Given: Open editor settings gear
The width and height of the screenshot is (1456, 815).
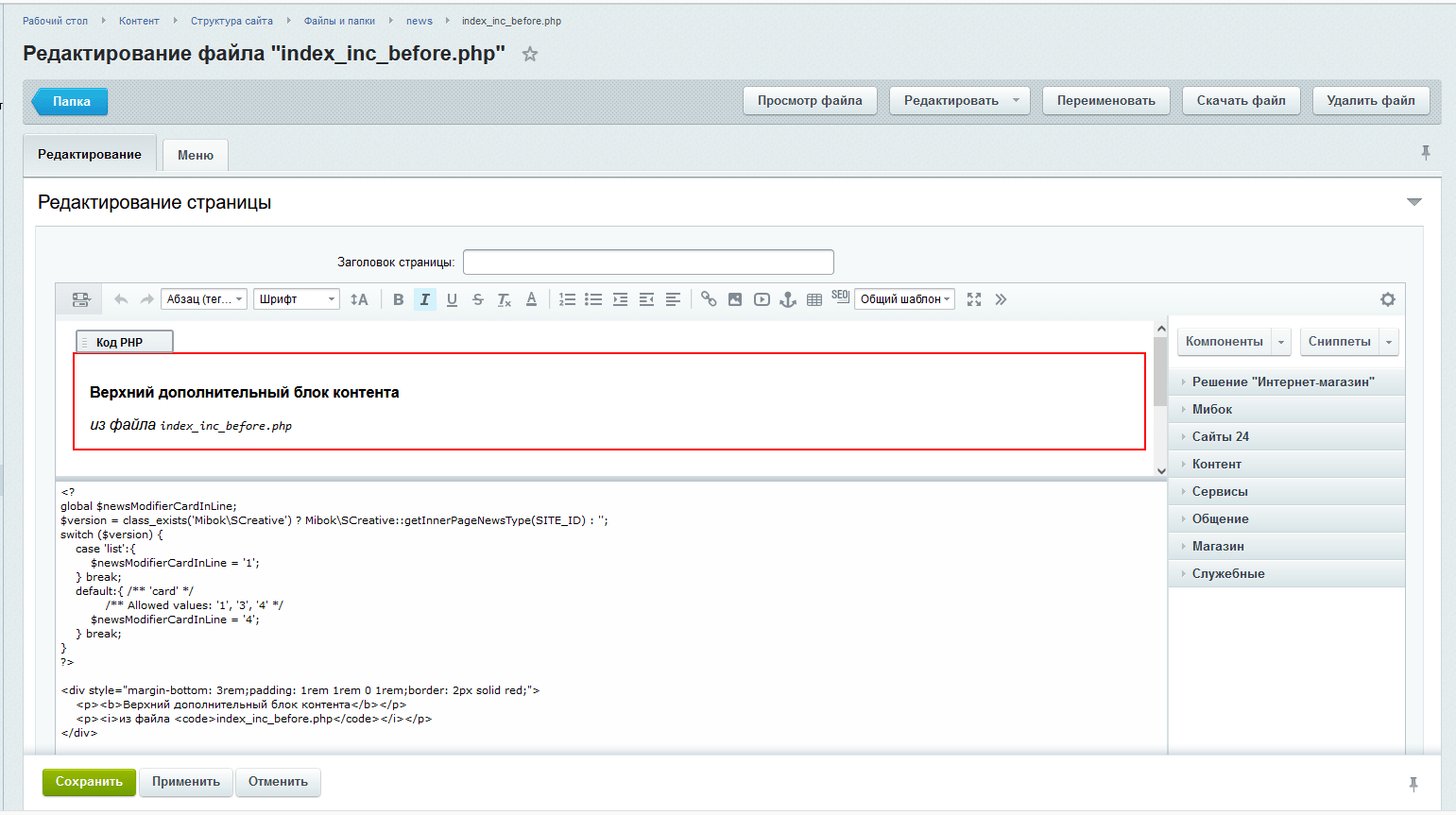Looking at the screenshot, I should (1387, 299).
